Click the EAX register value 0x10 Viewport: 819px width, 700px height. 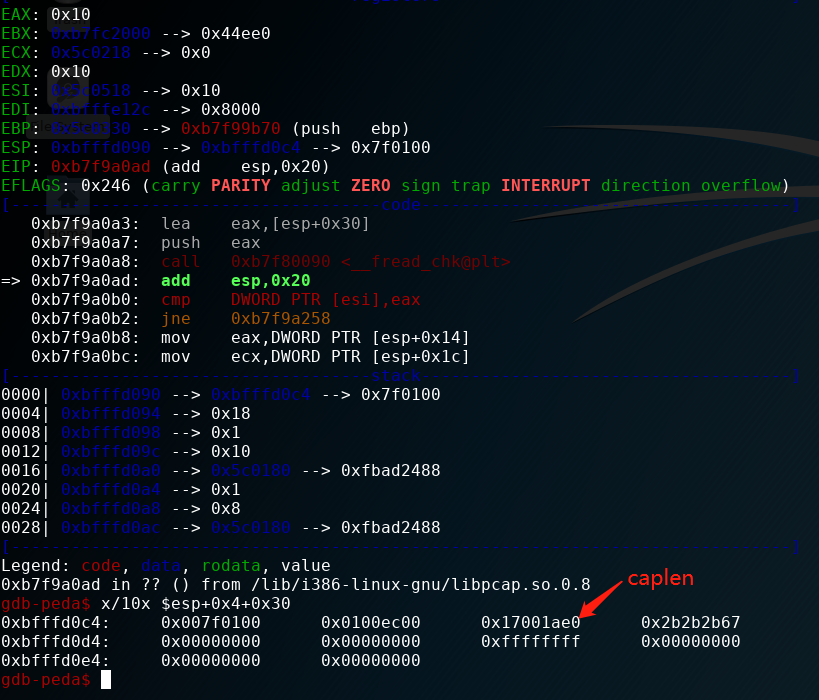coord(71,15)
